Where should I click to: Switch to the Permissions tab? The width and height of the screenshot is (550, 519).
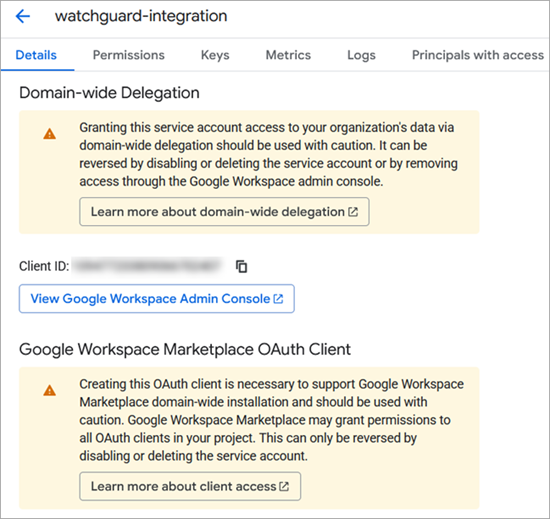(128, 55)
